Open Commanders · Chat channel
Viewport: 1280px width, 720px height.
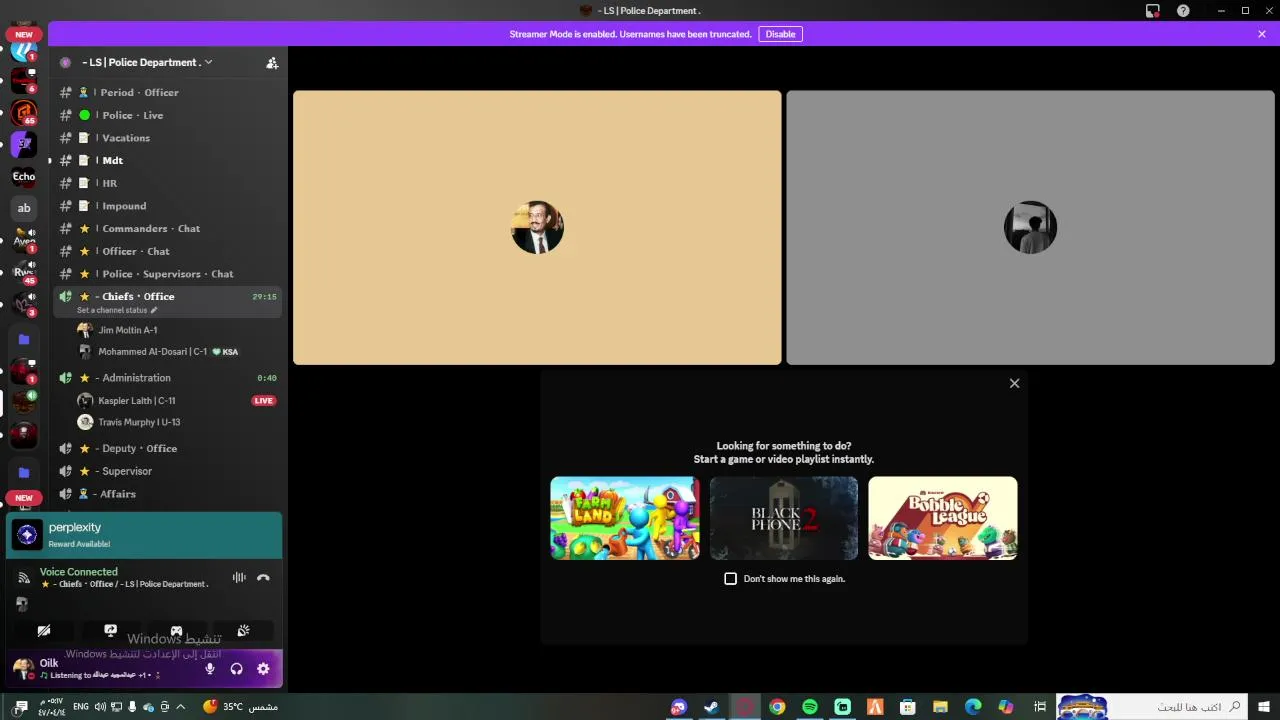(167, 228)
